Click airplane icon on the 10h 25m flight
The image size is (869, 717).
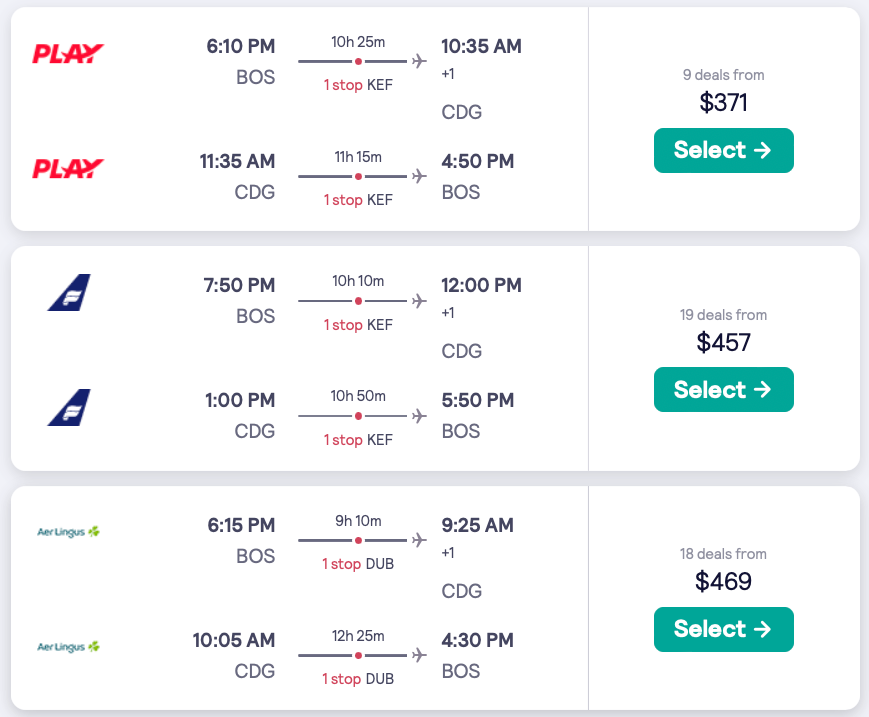pyautogui.click(x=419, y=62)
